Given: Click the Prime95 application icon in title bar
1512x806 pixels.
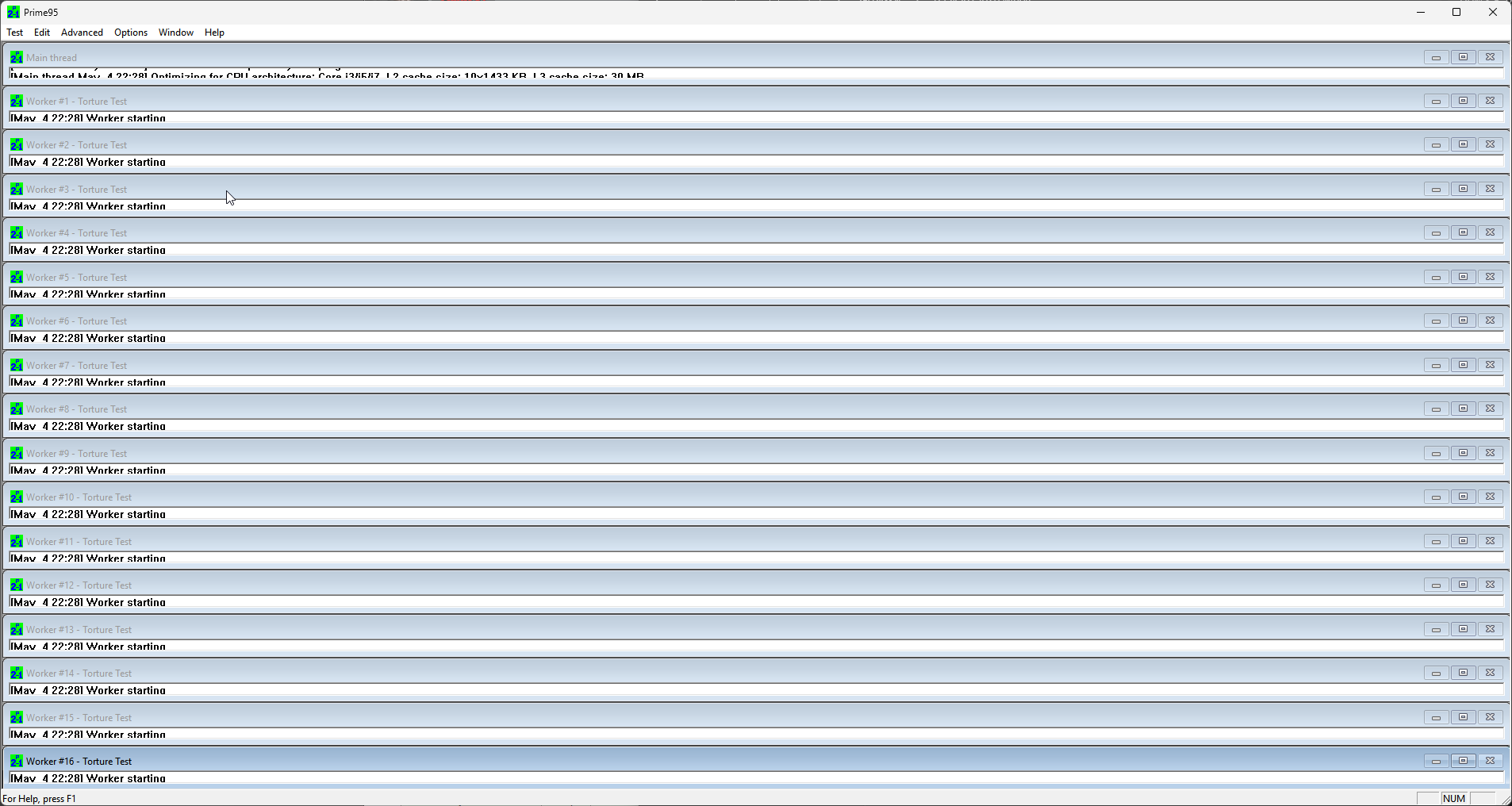Looking at the screenshot, I should point(13,12).
